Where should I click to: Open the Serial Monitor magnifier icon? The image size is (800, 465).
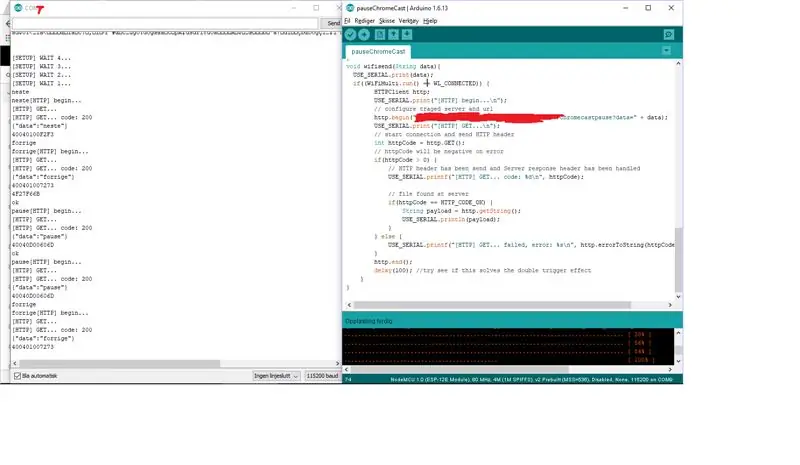click(x=668, y=34)
